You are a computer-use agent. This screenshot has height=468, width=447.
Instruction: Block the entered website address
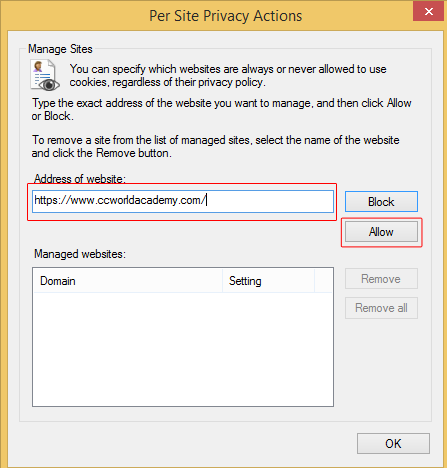381,202
